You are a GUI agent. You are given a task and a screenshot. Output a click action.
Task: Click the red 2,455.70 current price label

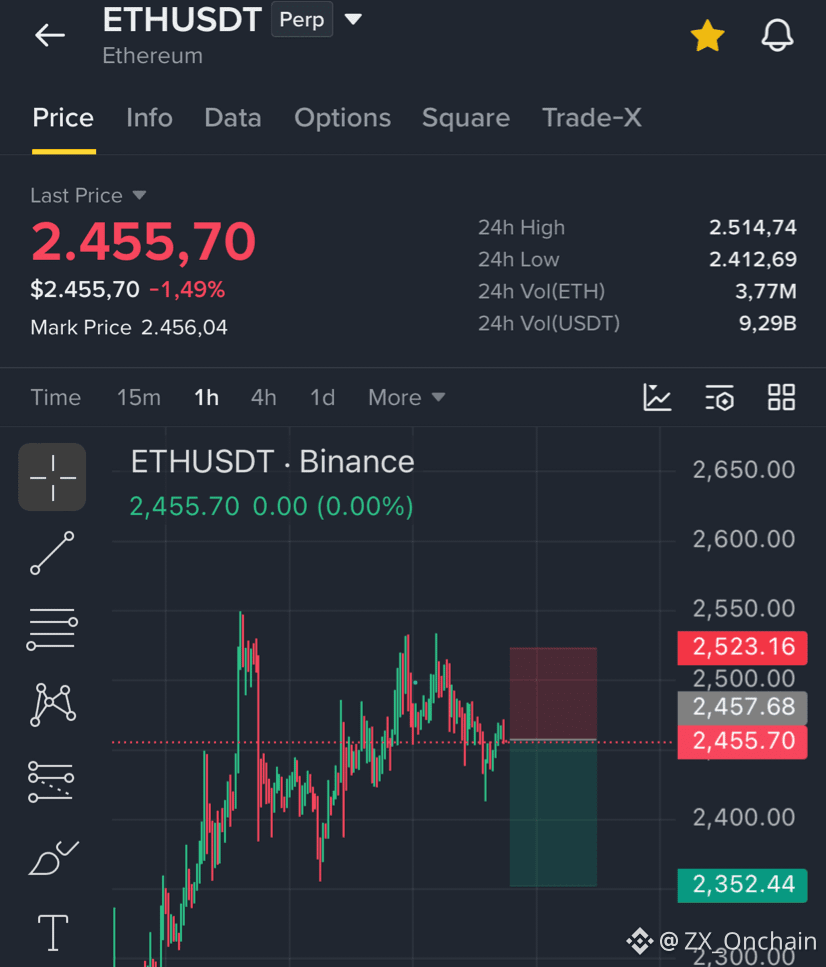pyautogui.click(x=742, y=741)
